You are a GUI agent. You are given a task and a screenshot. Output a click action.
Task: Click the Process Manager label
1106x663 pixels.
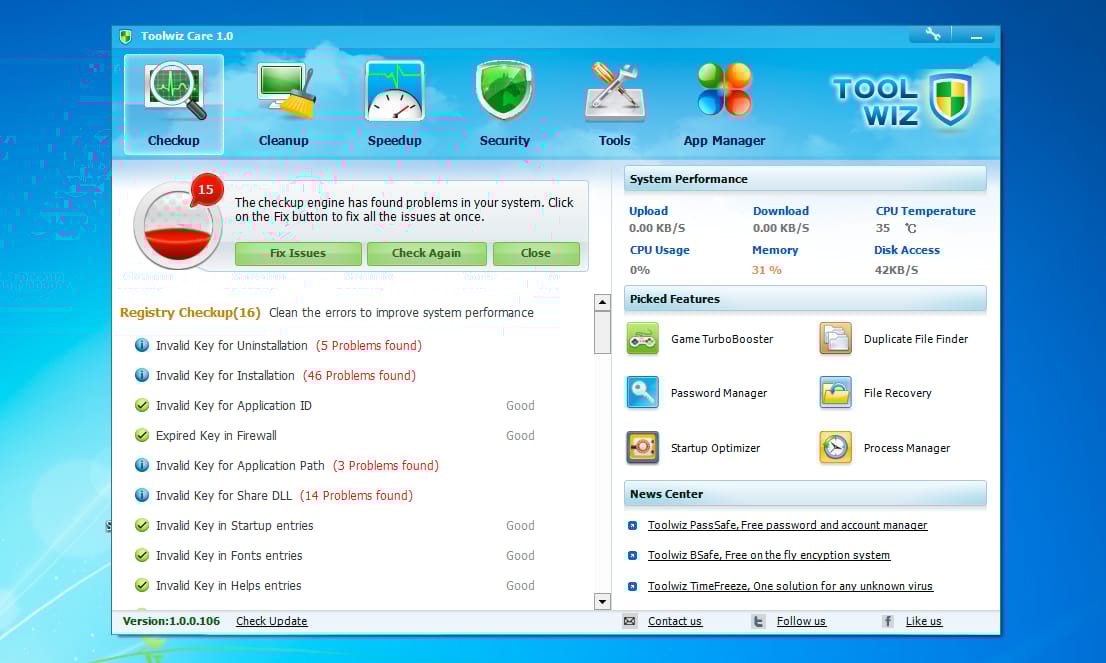tap(907, 448)
